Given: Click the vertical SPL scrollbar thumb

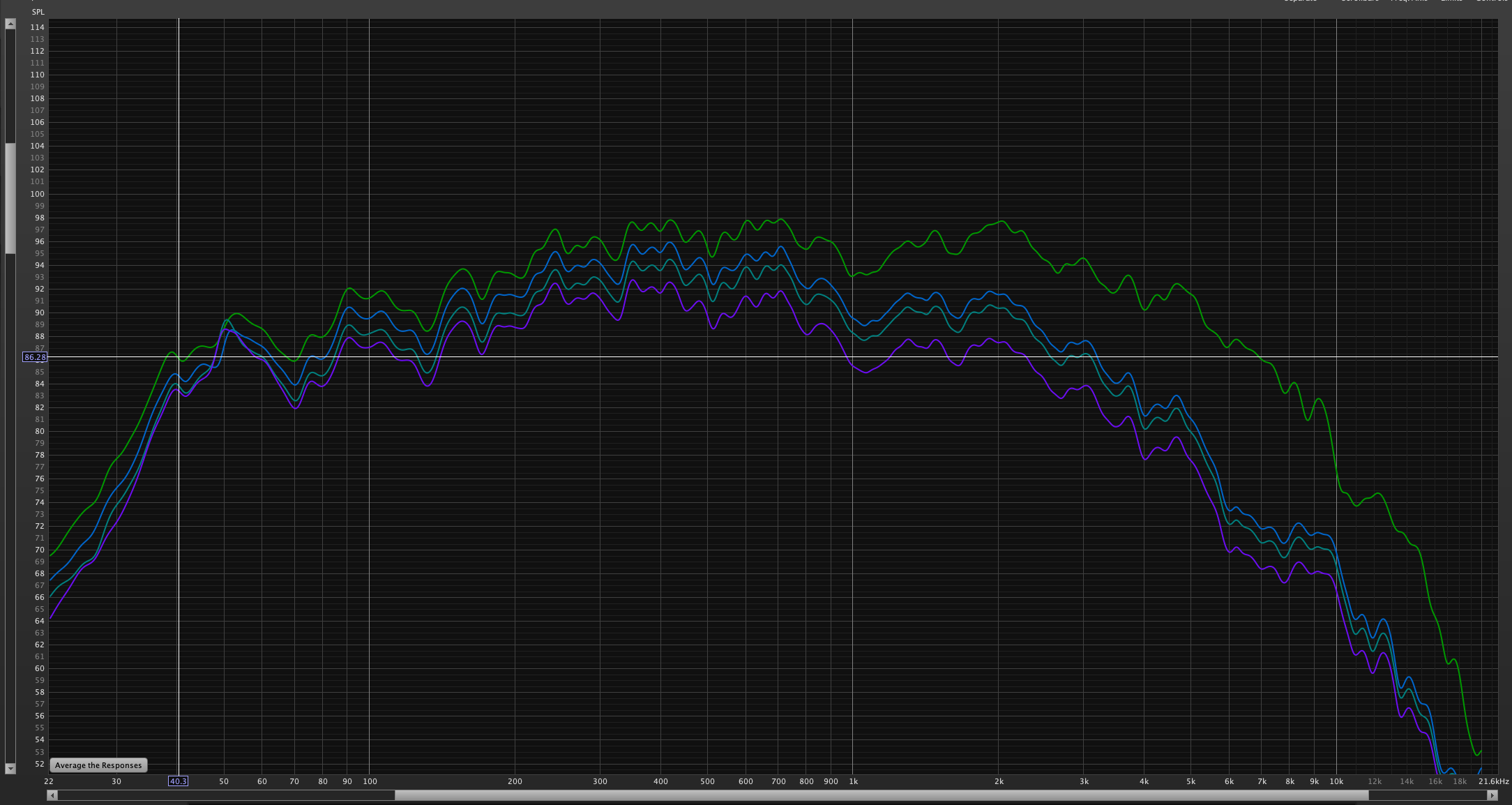Looking at the screenshot, I should click(x=10, y=199).
